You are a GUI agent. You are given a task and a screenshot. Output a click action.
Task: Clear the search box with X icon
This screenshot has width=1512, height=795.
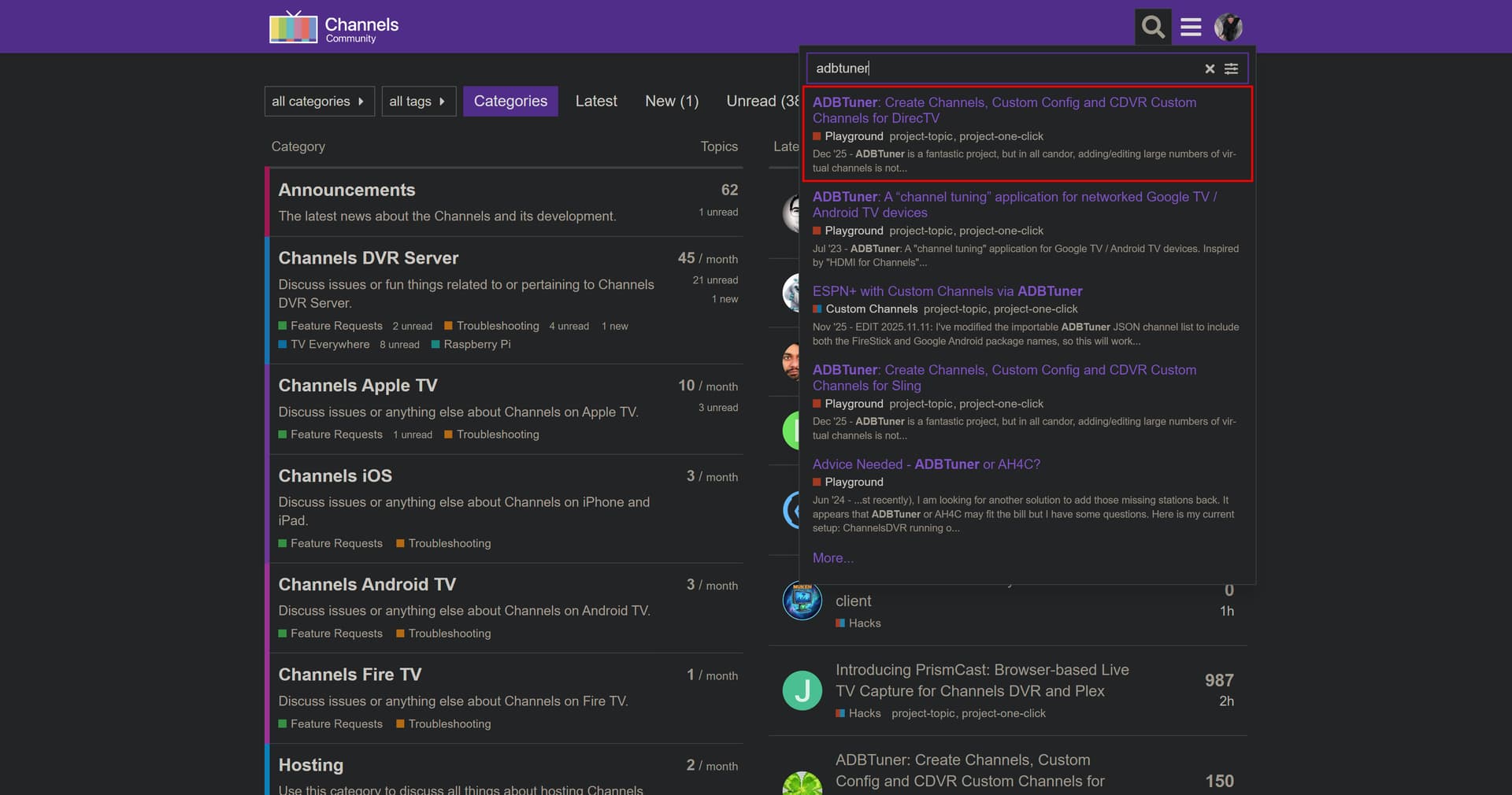coord(1210,69)
